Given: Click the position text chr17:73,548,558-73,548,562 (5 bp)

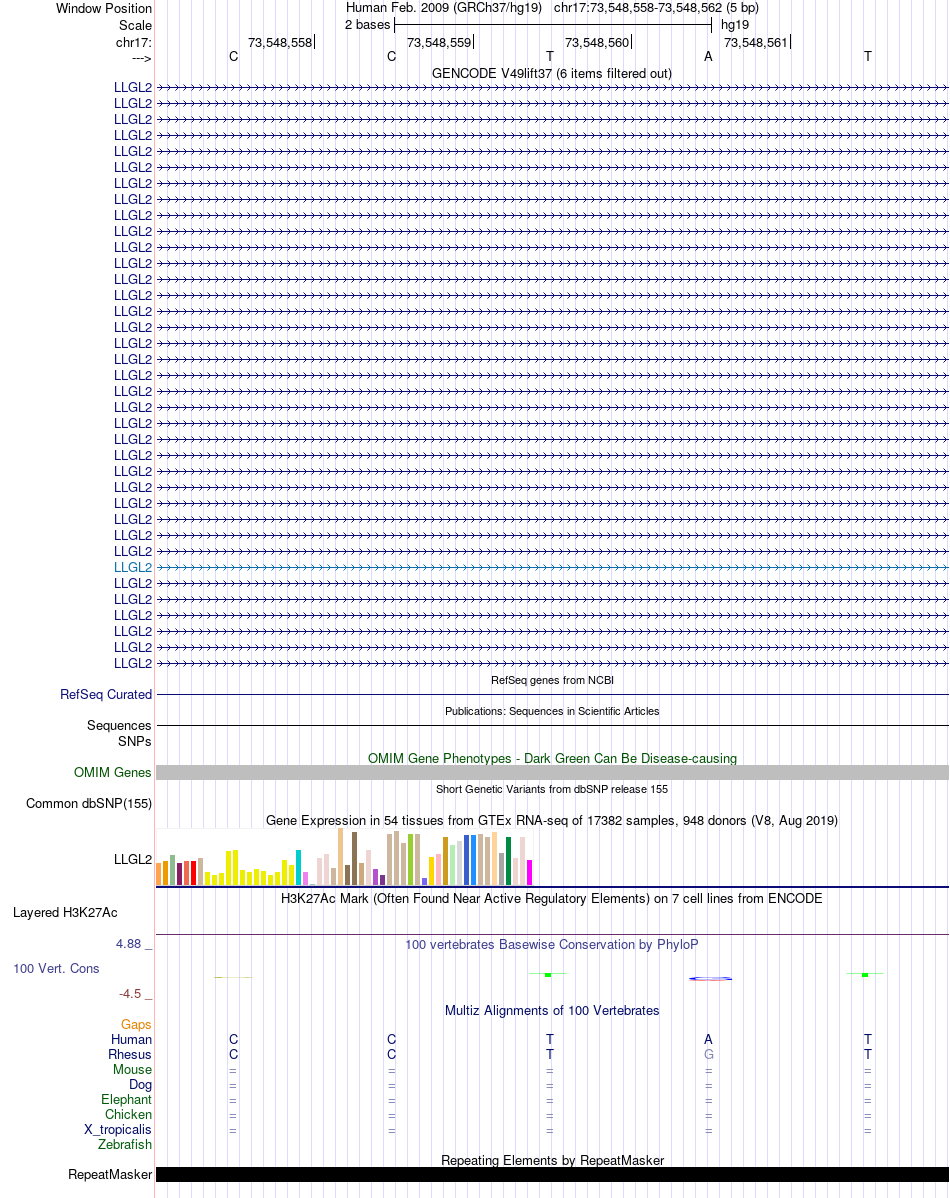Looking at the screenshot, I should point(656,8).
